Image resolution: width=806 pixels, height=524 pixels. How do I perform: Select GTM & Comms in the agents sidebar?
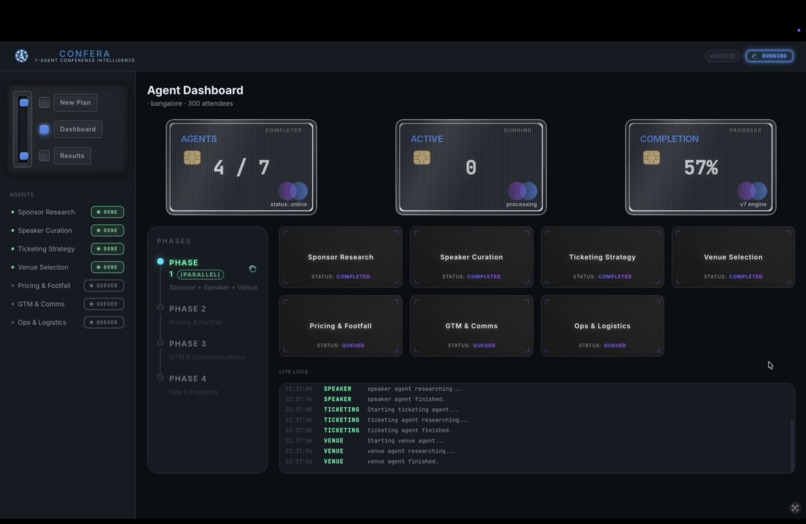[41, 304]
